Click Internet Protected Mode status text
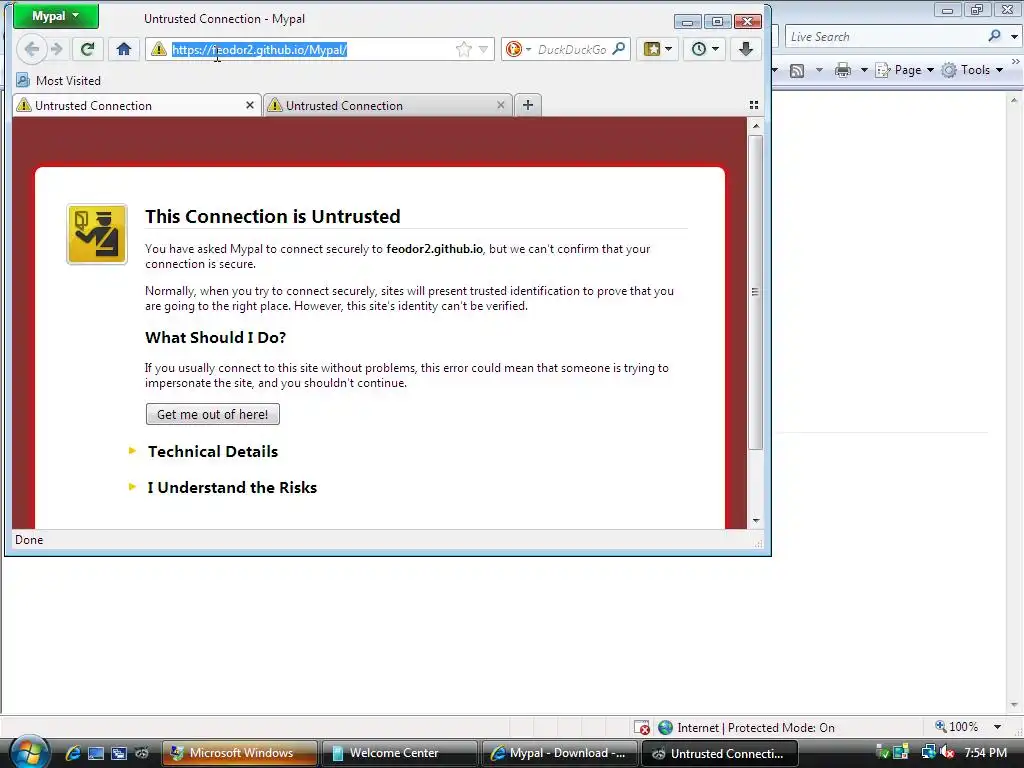The width and height of the screenshot is (1024, 768). pyautogui.click(x=756, y=728)
